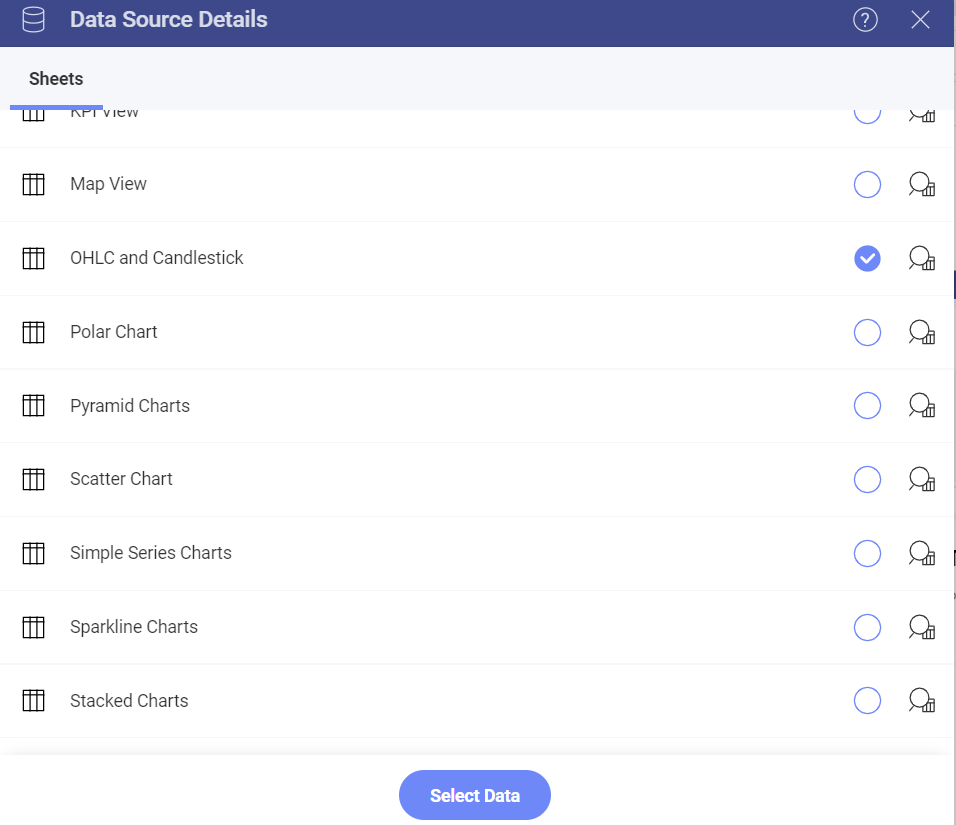956x825 pixels.
Task: Select the Map View radio button
Action: click(867, 184)
